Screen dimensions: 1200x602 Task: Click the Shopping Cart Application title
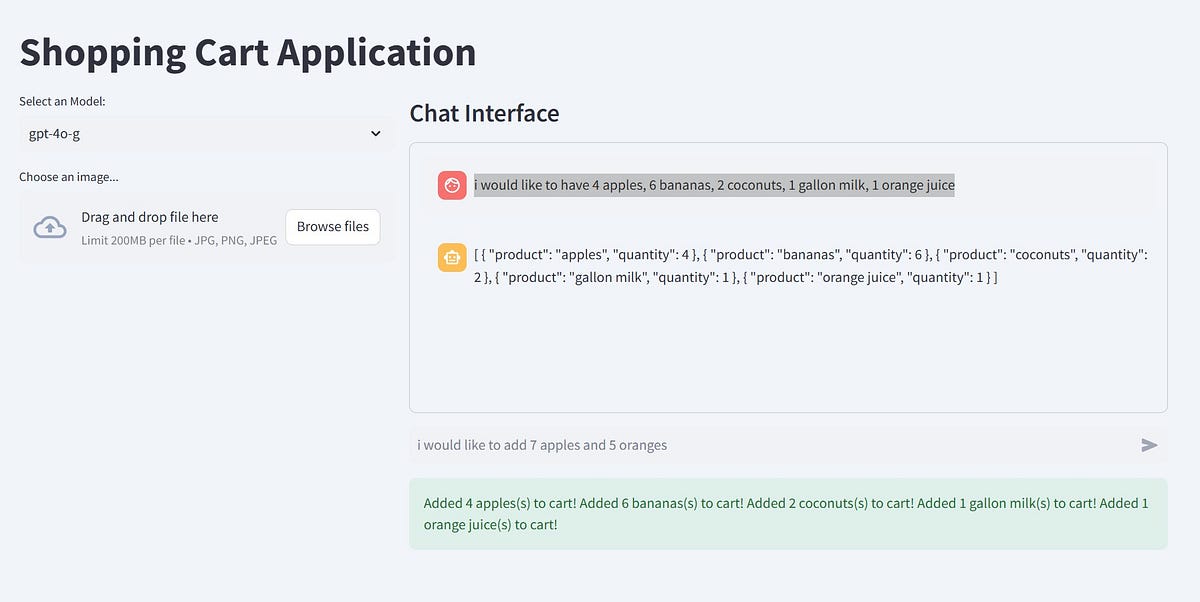247,52
